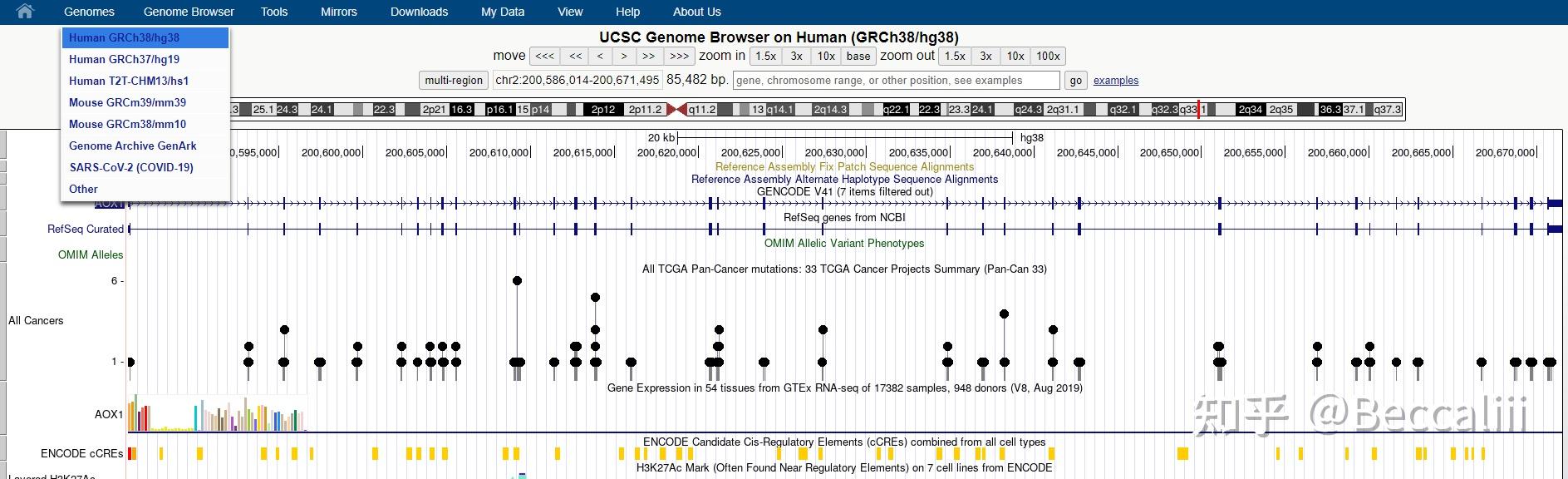1568x479 pixels.
Task: Open the Downloads menu
Action: pyautogui.click(x=419, y=12)
